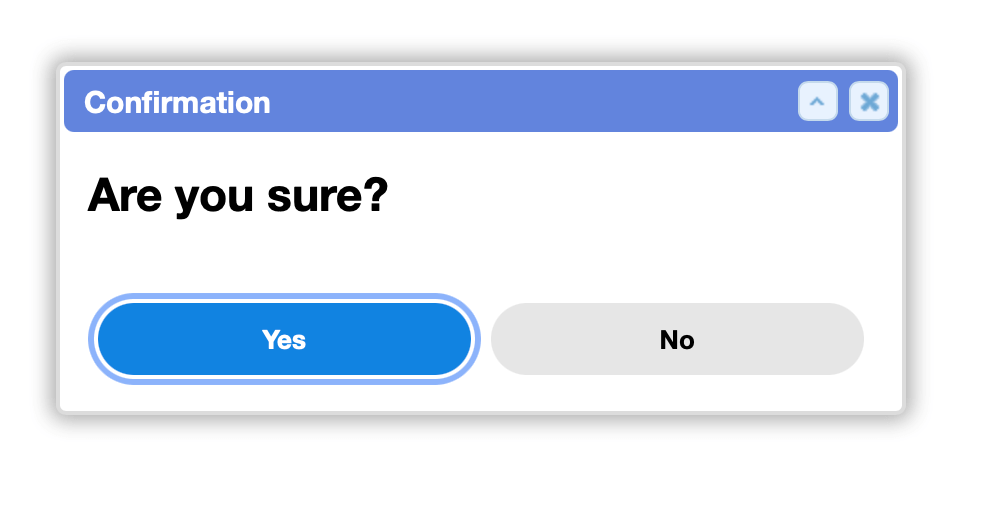This screenshot has height=524, width=988.
Task: Hit the X button beside the collapse chevron
Action: [869, 101]
